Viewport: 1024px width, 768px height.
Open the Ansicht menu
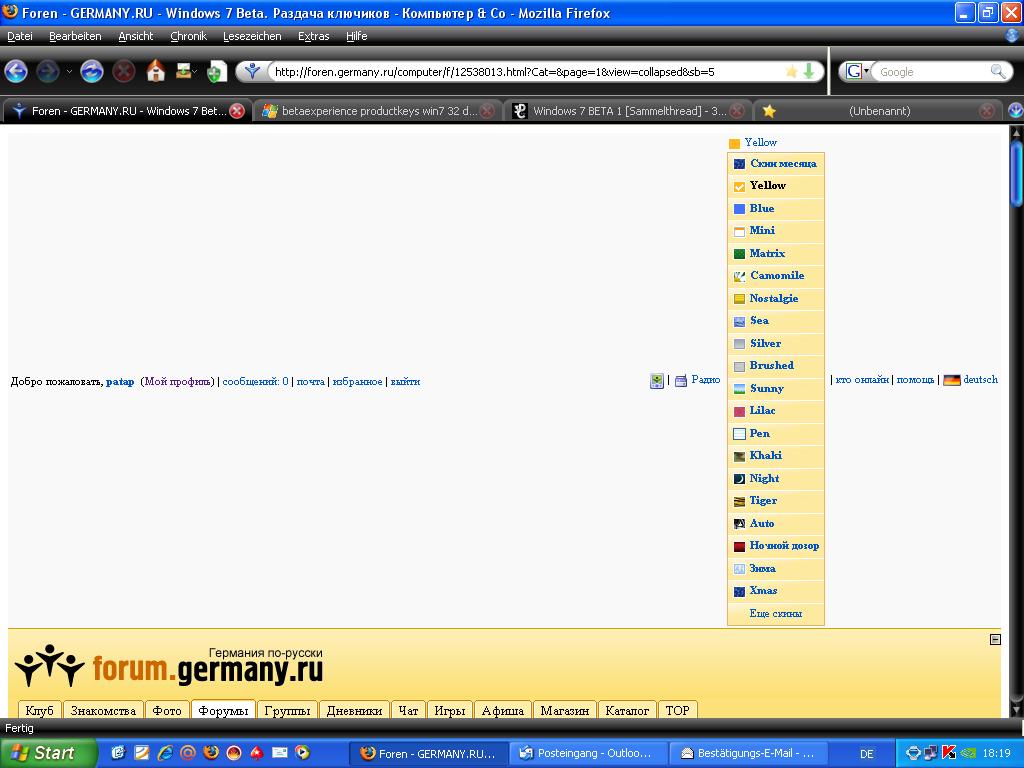[136, 36]
